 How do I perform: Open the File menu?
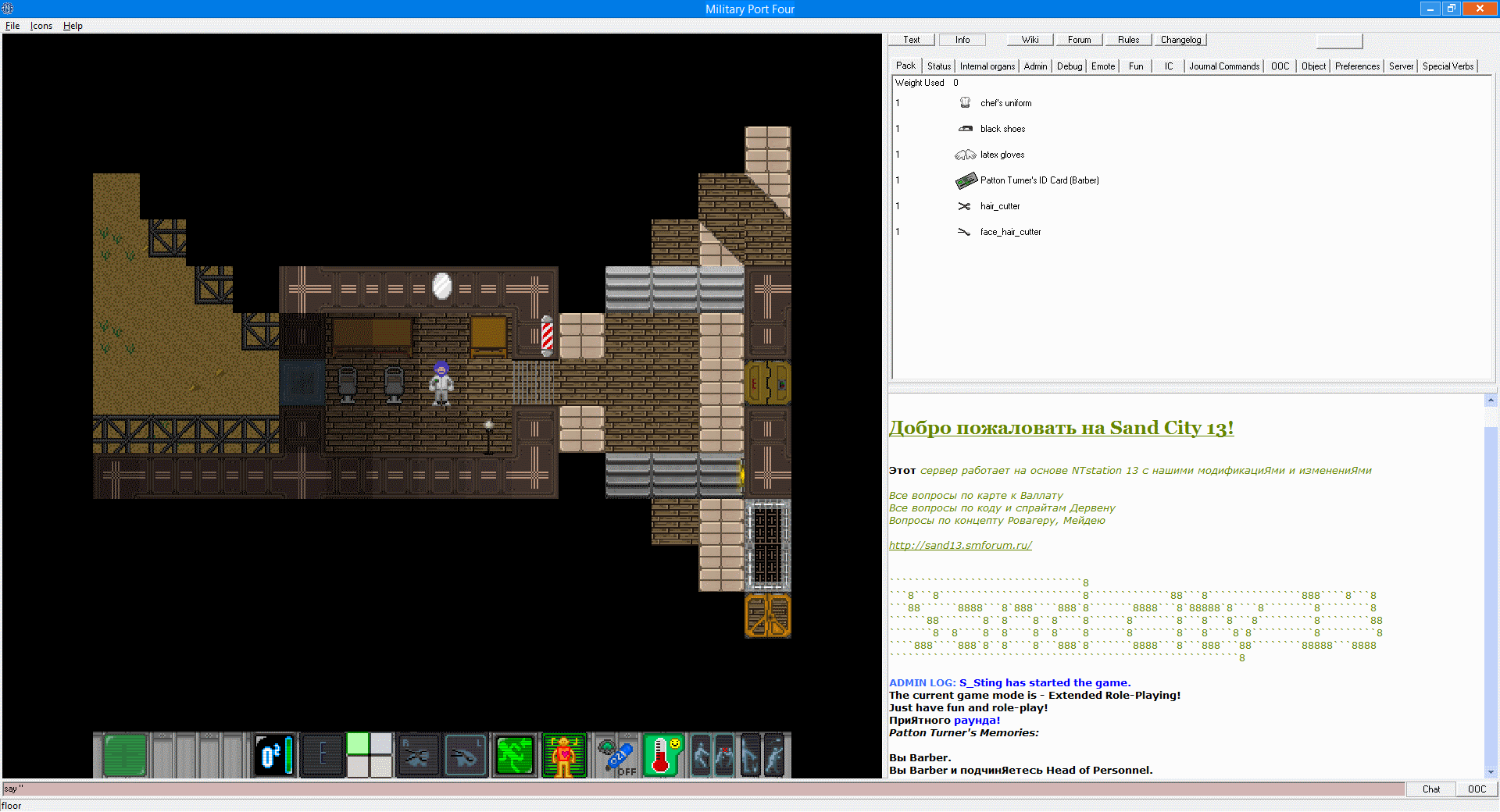coord(12,26)
